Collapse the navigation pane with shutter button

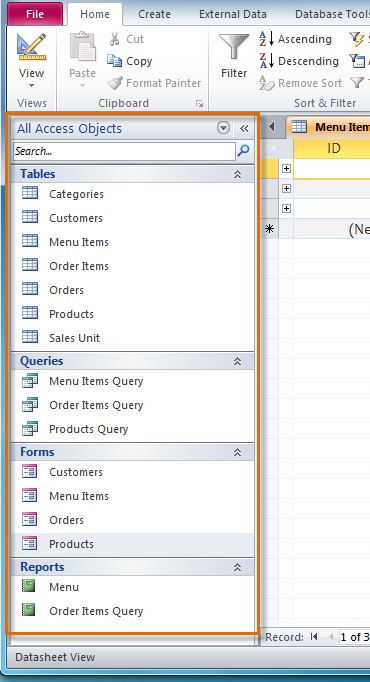[x=244, y=128]
